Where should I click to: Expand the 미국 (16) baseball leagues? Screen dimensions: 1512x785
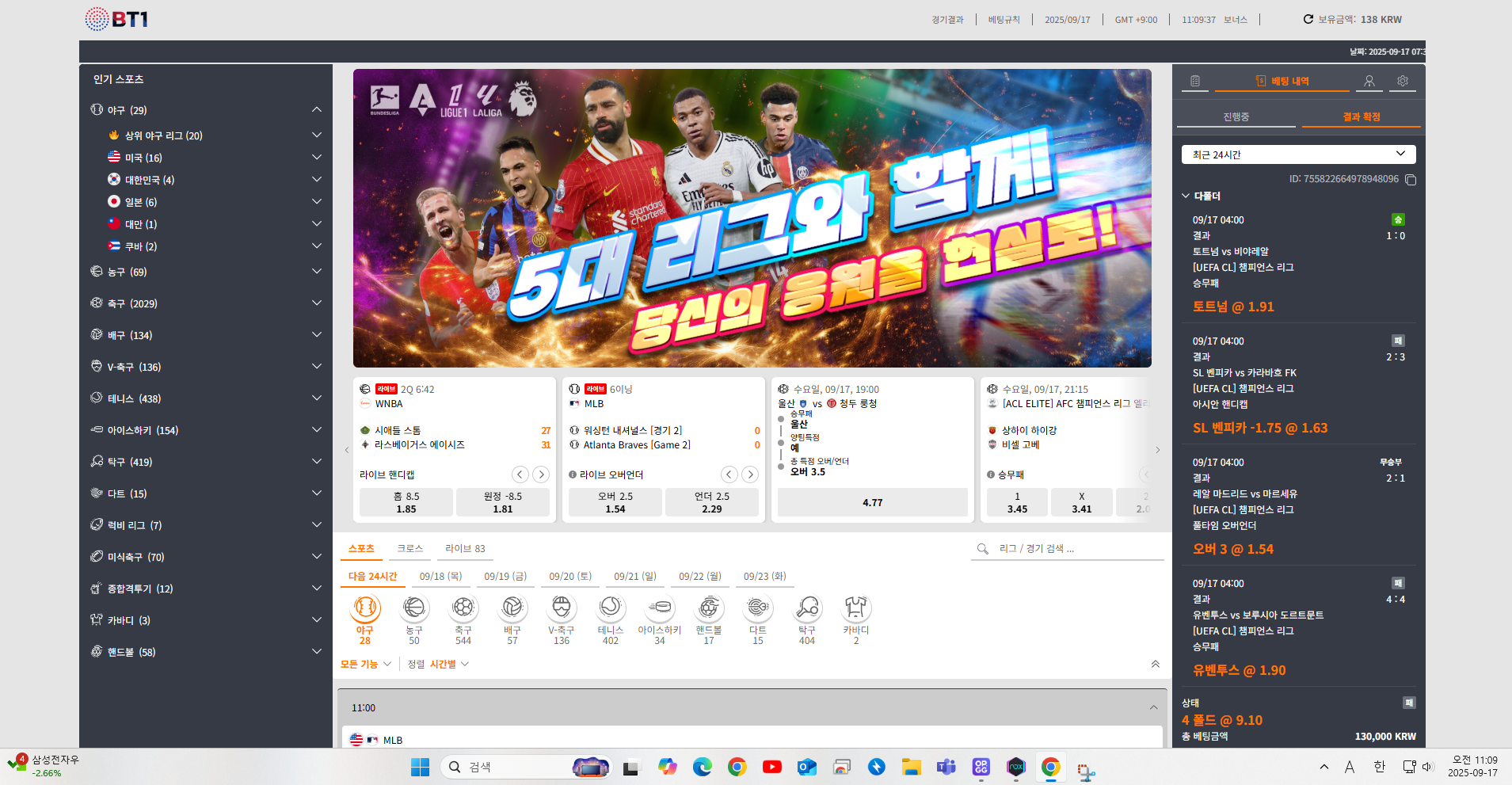click(x=317, y=158)
